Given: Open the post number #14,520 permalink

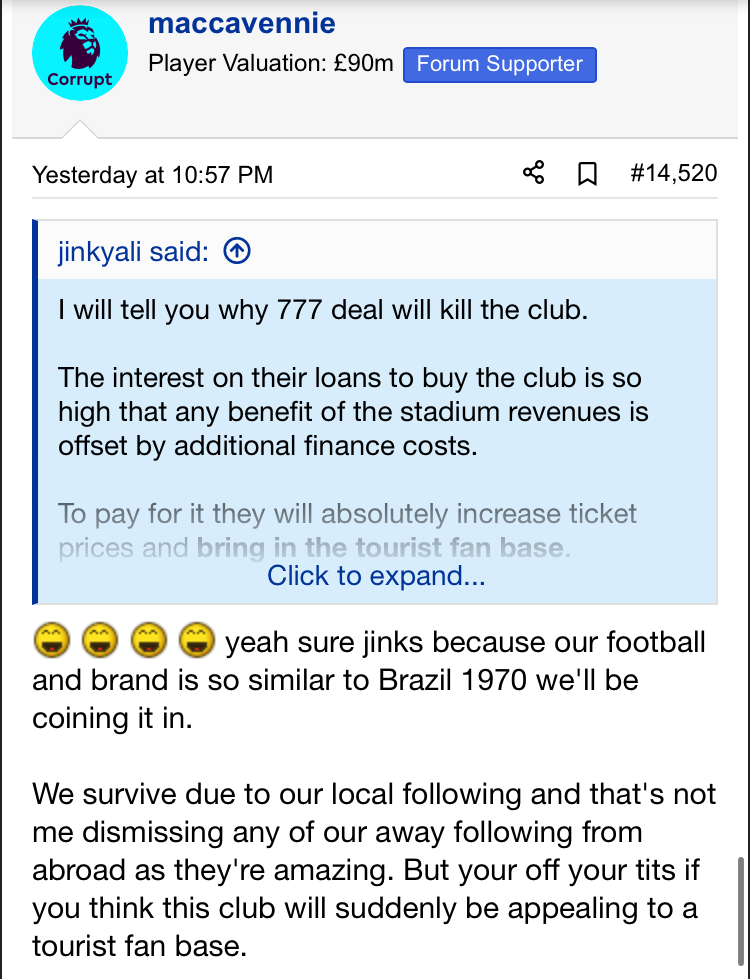Looking at the screenshot, I should (674, 173).
